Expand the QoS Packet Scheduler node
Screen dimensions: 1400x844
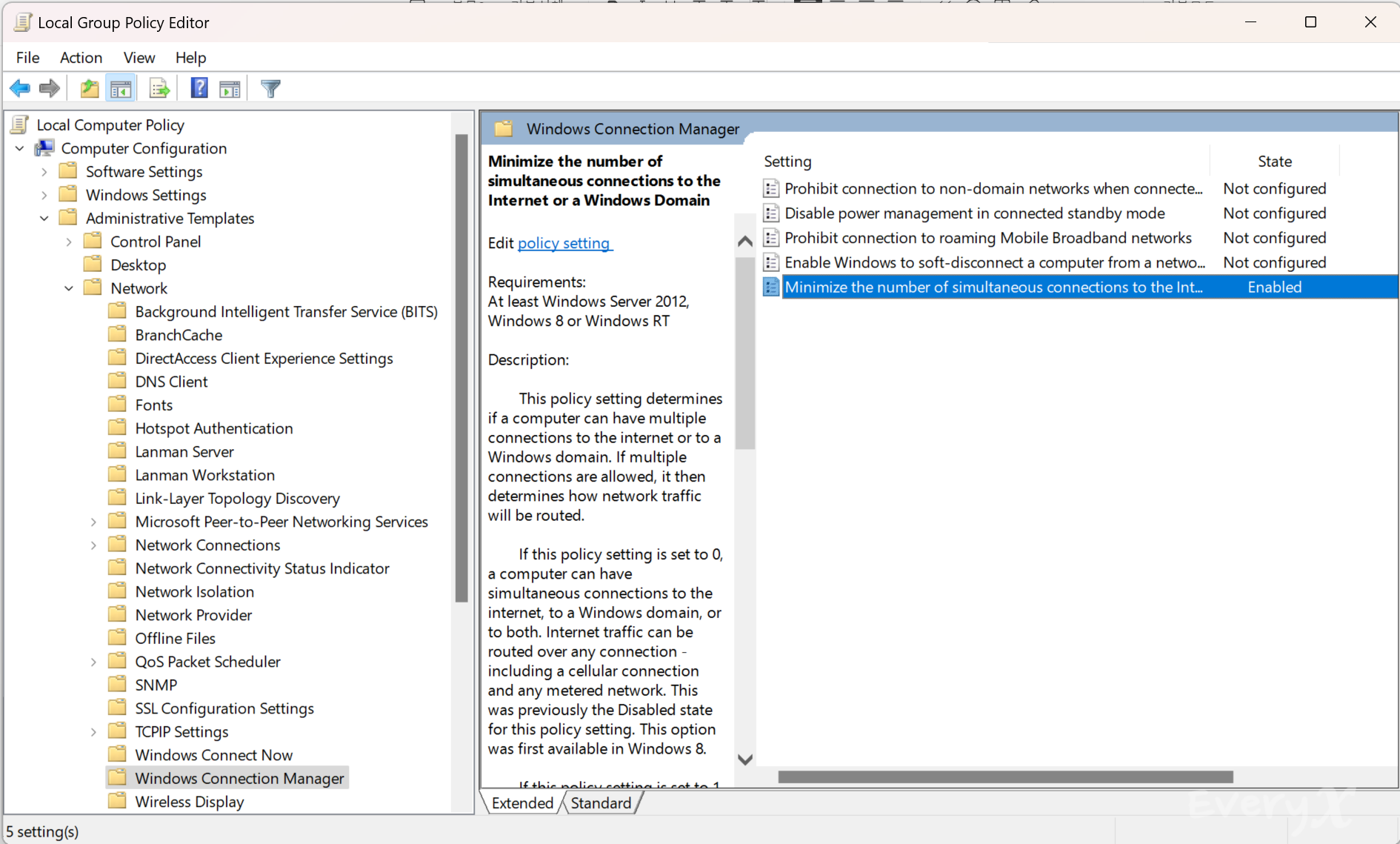coord(94,662)
